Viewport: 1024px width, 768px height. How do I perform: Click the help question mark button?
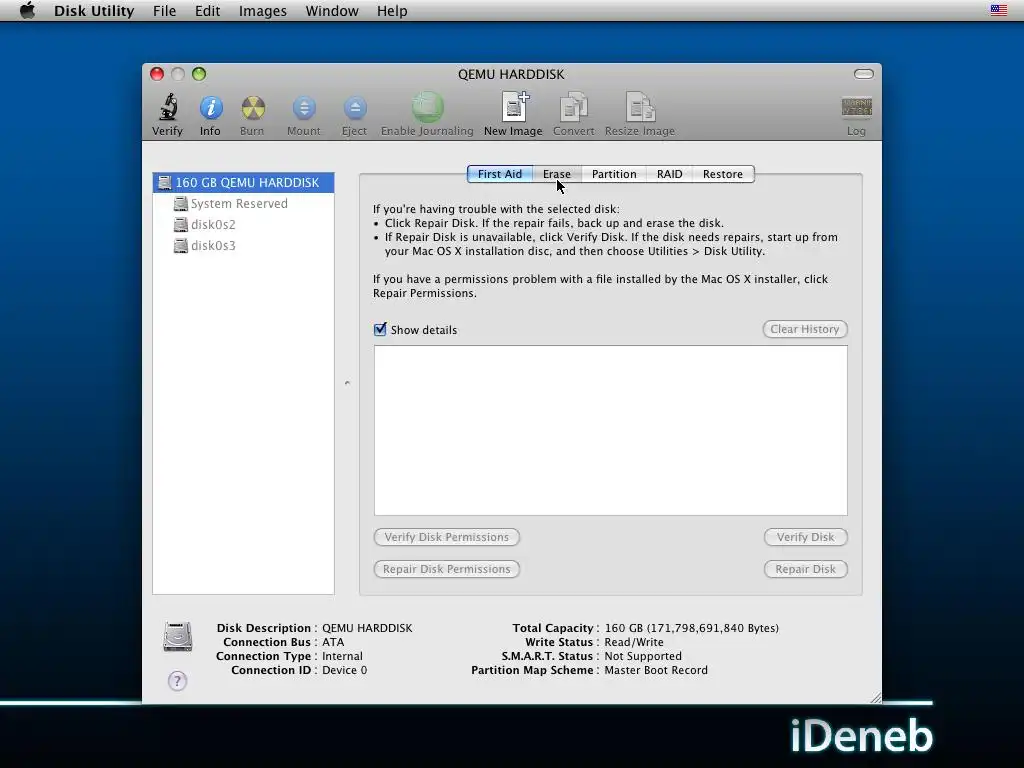click(x=177, y=680)
